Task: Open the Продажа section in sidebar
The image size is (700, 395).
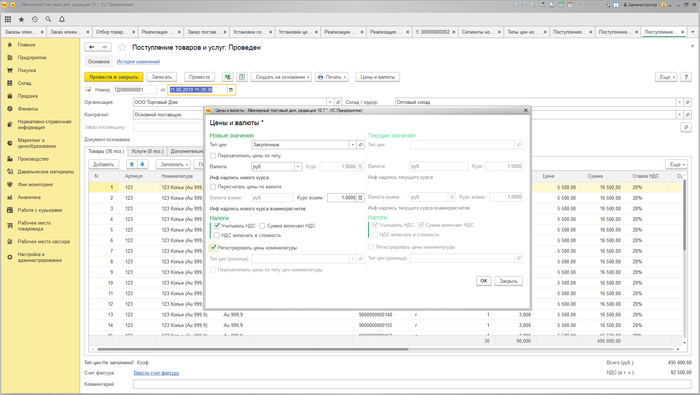Action: click(28, 96)
